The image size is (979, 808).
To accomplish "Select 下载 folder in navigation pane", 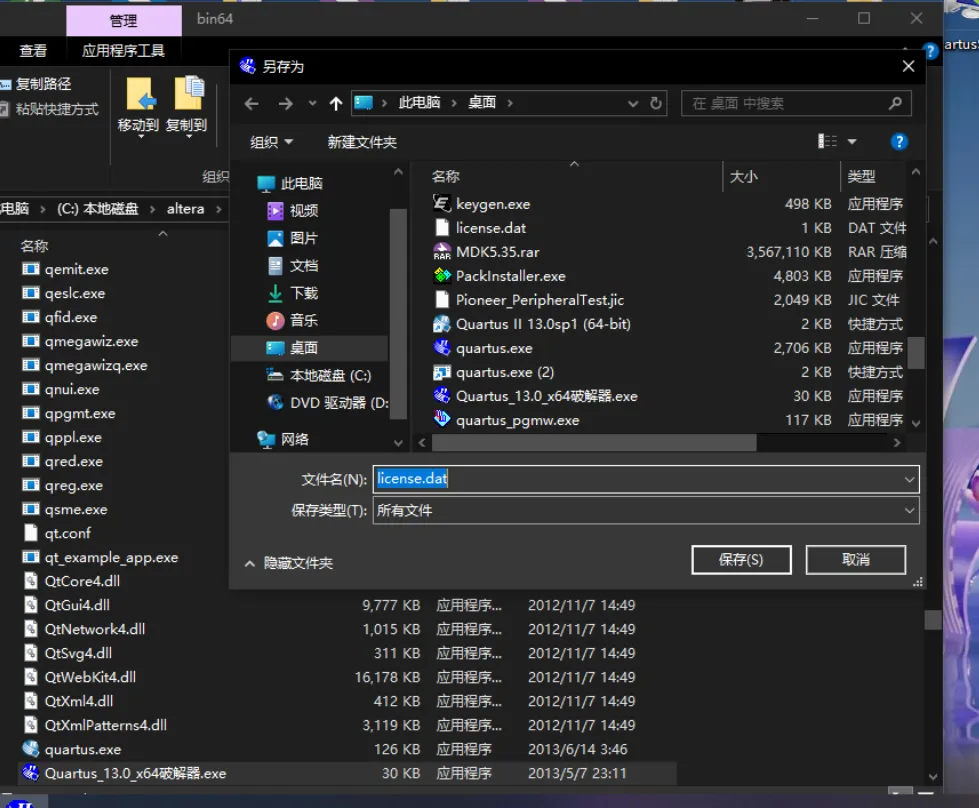I will (293, 293).
